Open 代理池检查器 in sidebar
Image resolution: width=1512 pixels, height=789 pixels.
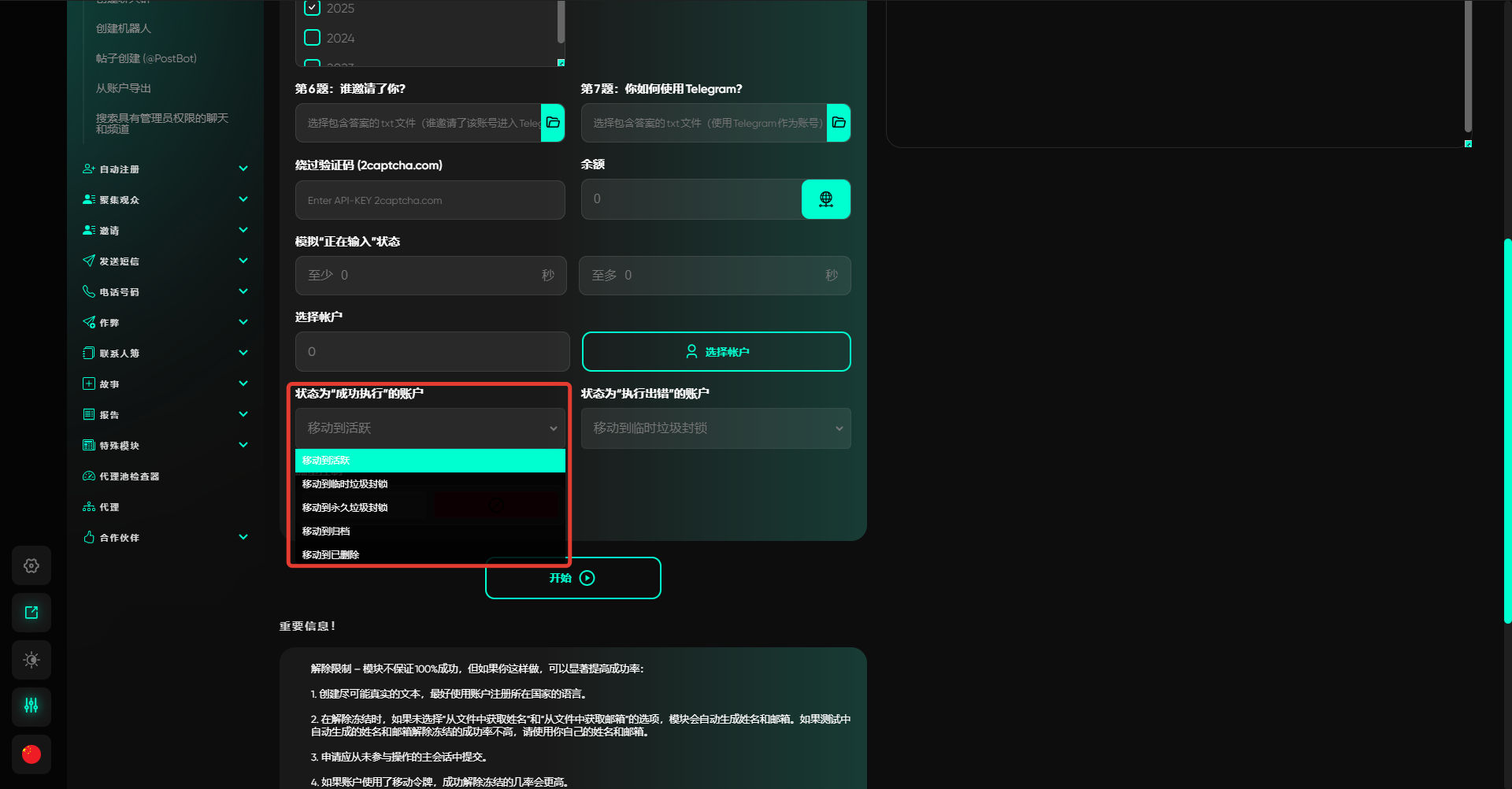pos(129,476)
